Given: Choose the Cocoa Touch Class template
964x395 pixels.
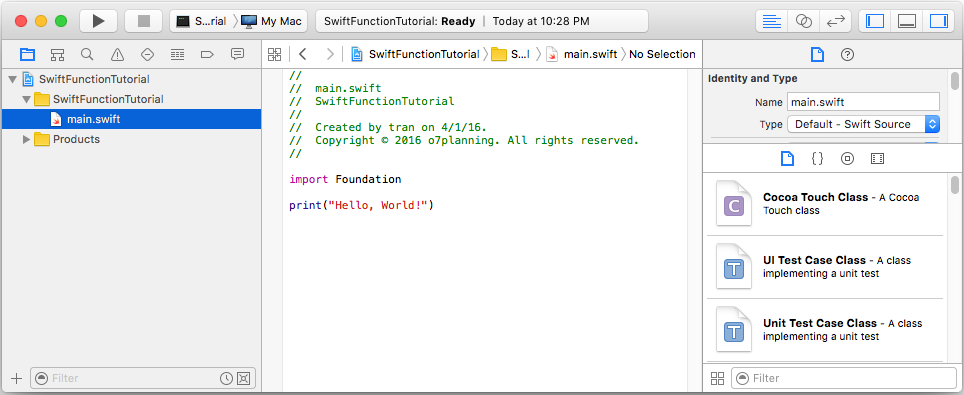Looking at the screenshot, I should click(x=825, y=204).
